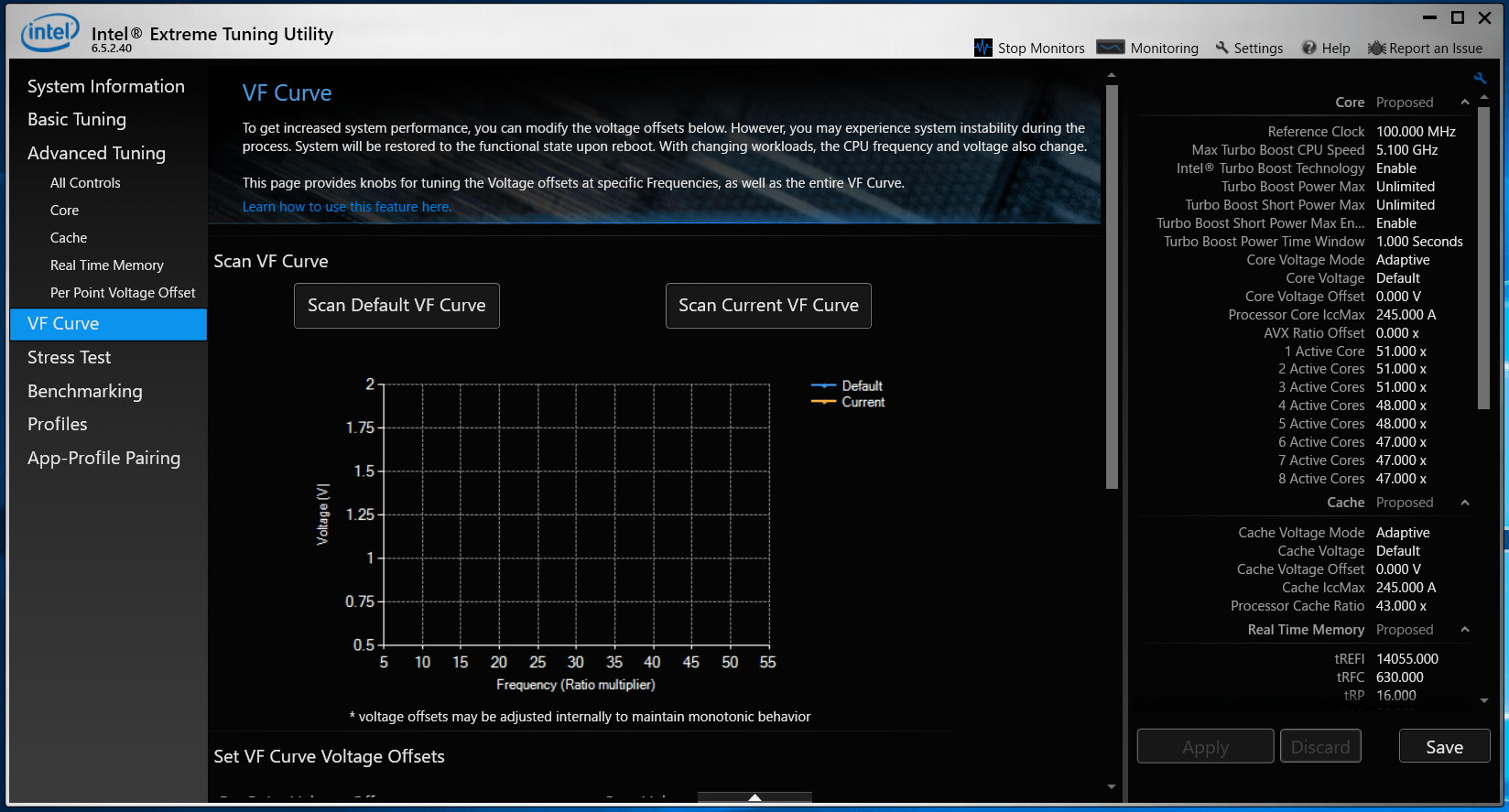
Task: Click right panel scrollbar down arrow
Action: tap(1484, 701)
